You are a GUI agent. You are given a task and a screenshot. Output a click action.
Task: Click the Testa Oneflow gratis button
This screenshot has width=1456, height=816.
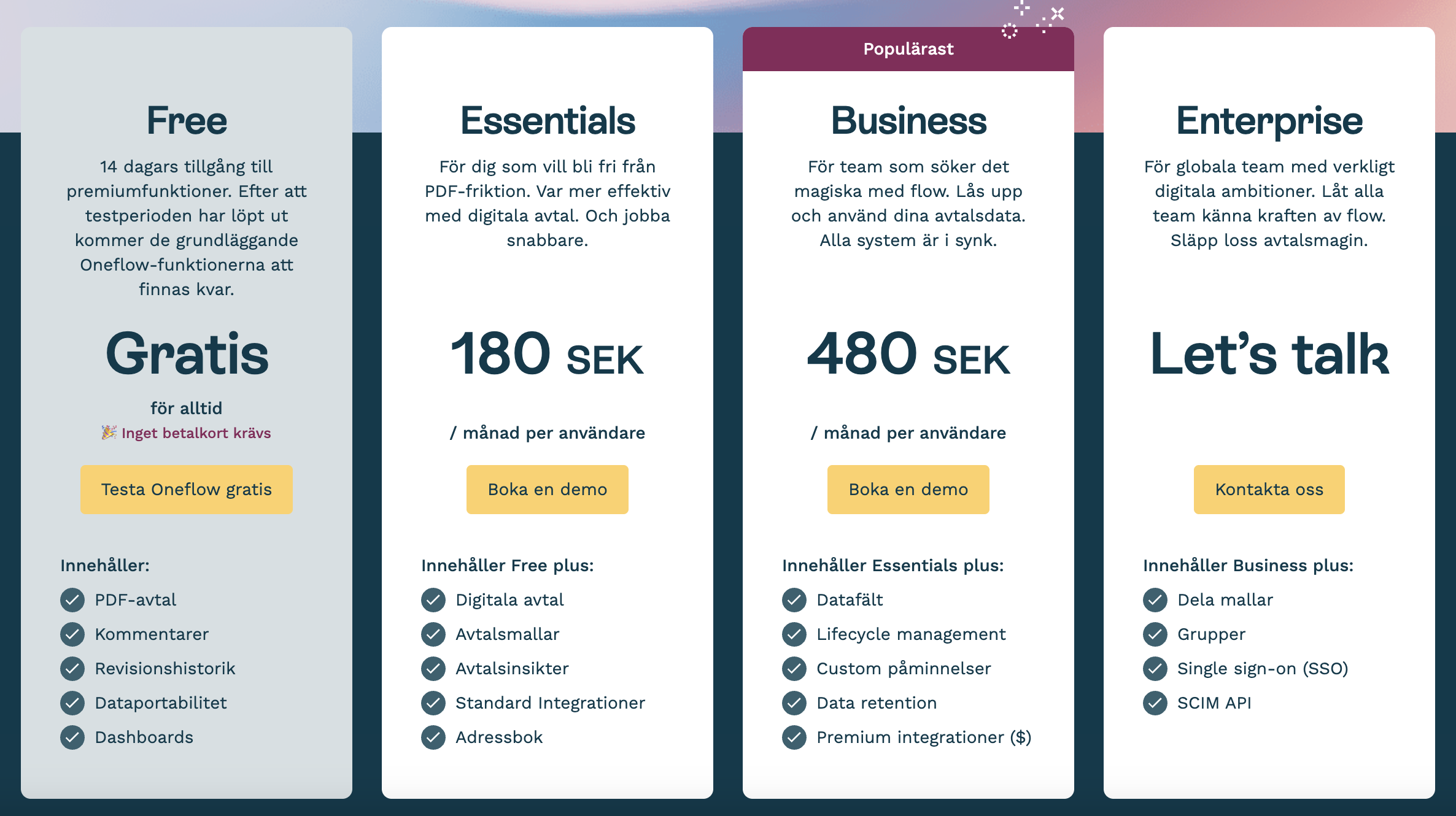(187, 489)
